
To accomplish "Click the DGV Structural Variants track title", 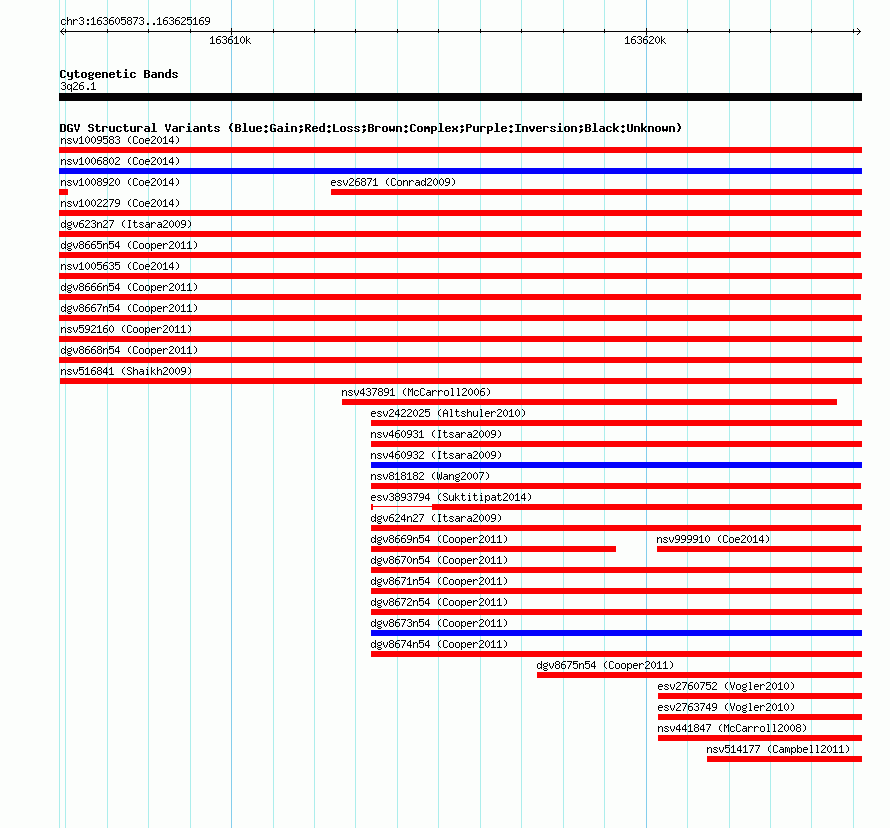I will (x=370, y=128).
